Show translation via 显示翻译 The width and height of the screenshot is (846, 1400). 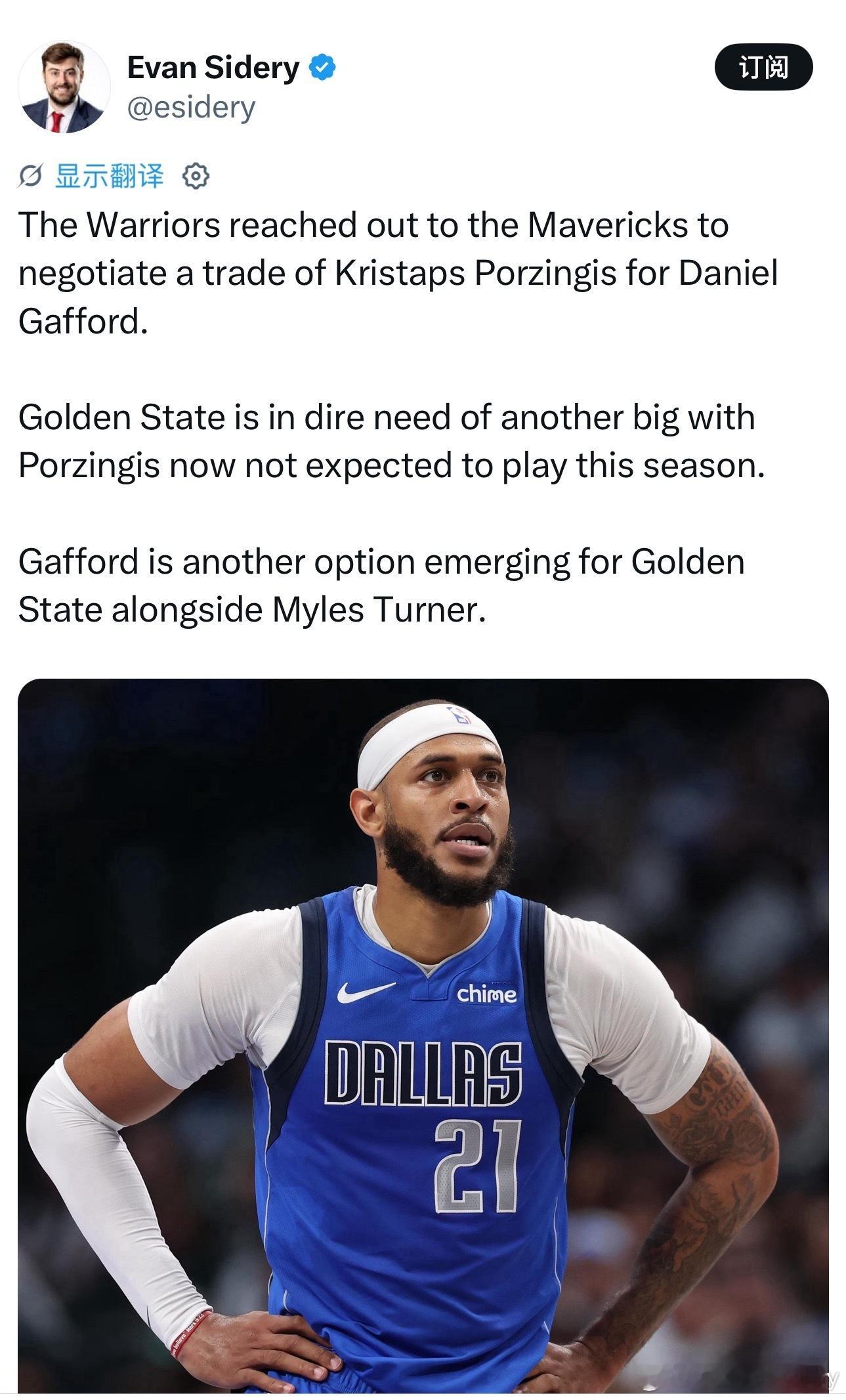coord(109,176)
